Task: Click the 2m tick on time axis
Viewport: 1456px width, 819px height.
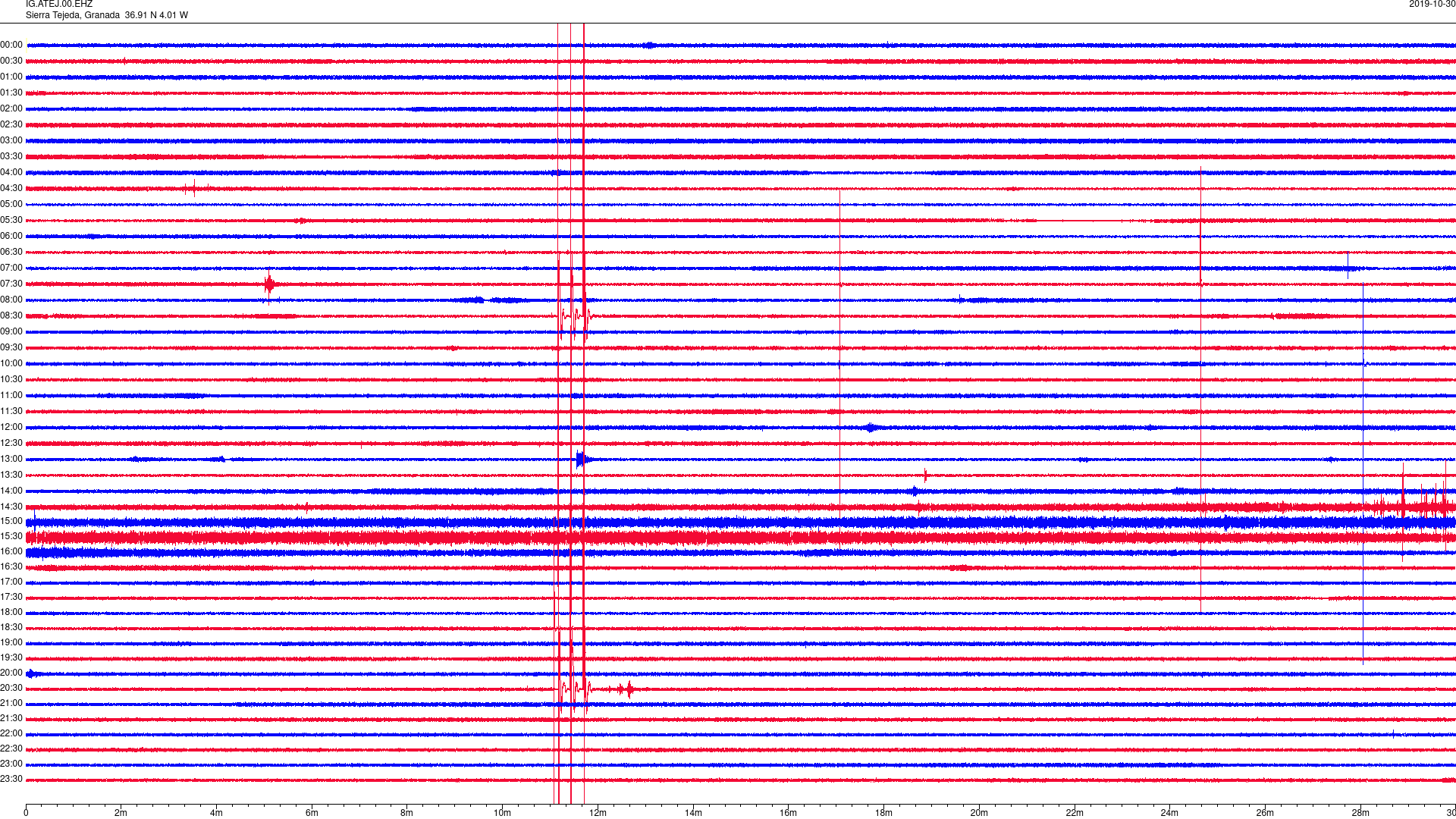Action: [x=121, y=813]
